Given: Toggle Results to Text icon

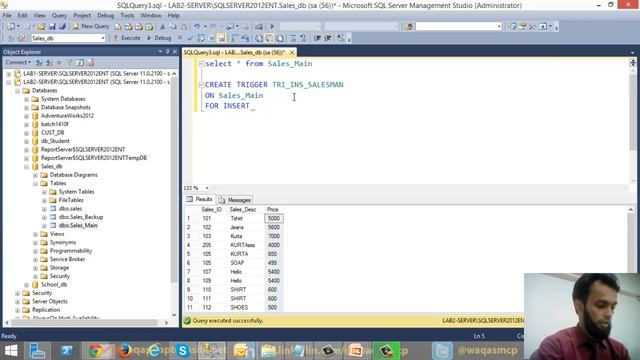Looking at the screenshot, I should (259, 38).
